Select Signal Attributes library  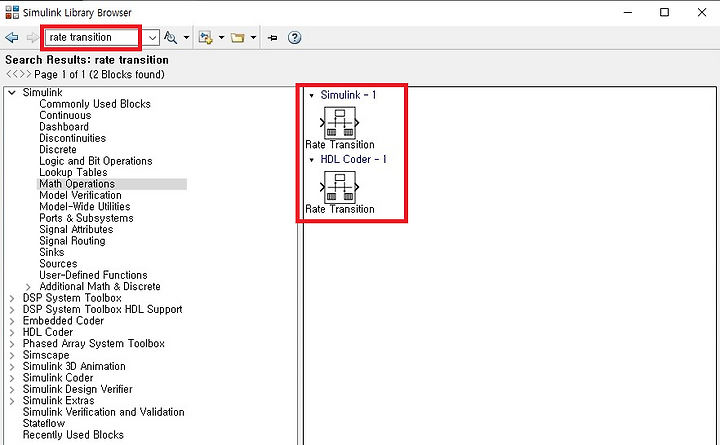[x=76, y=230]
